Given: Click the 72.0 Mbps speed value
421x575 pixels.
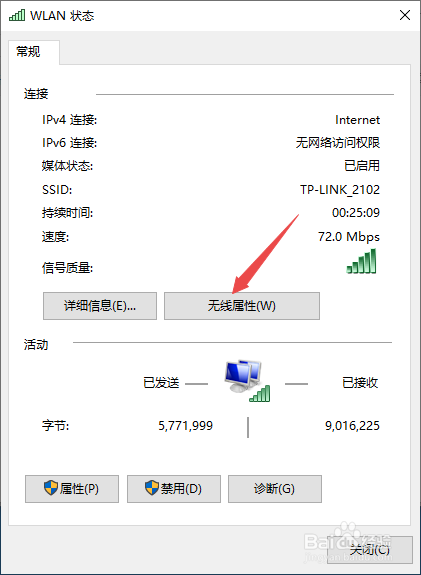Looking at the screenshot, I should coord(349,237).
